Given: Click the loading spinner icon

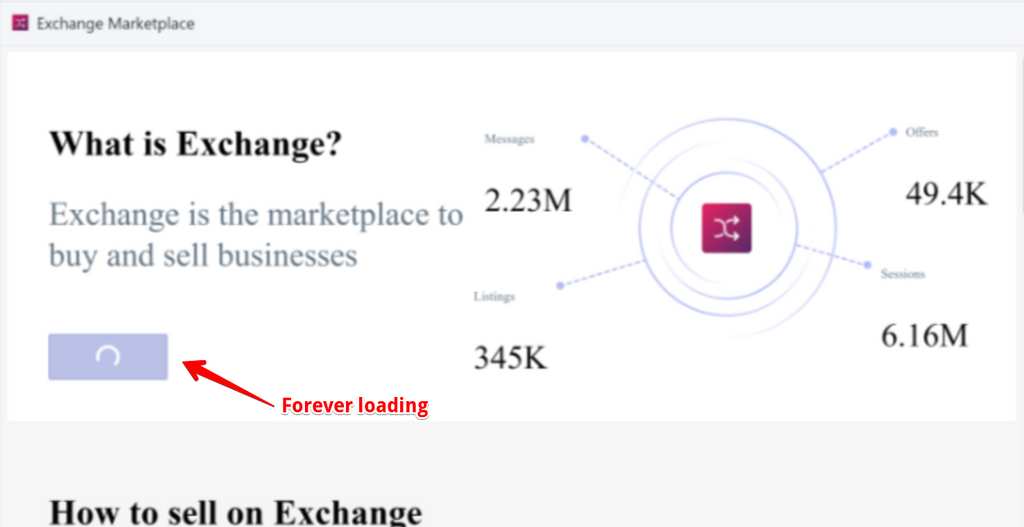Looking at the screenshot, I should [x=108, y=357].
